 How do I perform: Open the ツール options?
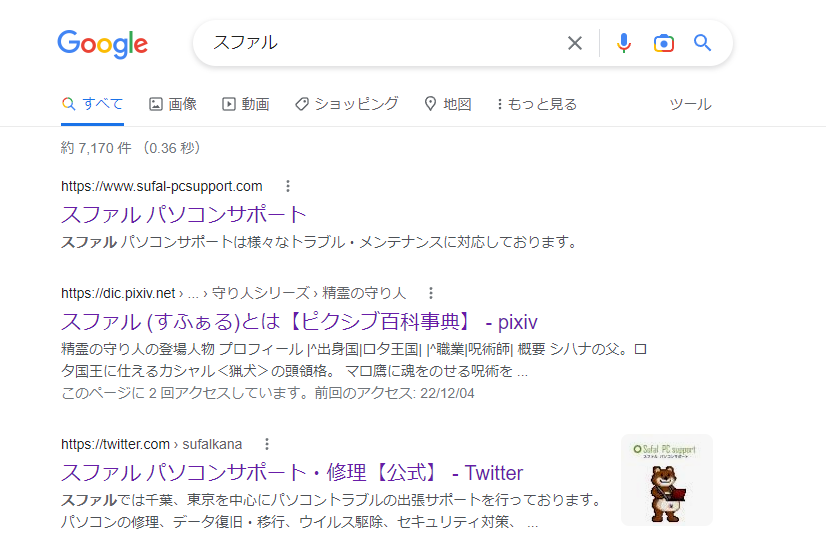pyautogui.click(x=690, y=104)
